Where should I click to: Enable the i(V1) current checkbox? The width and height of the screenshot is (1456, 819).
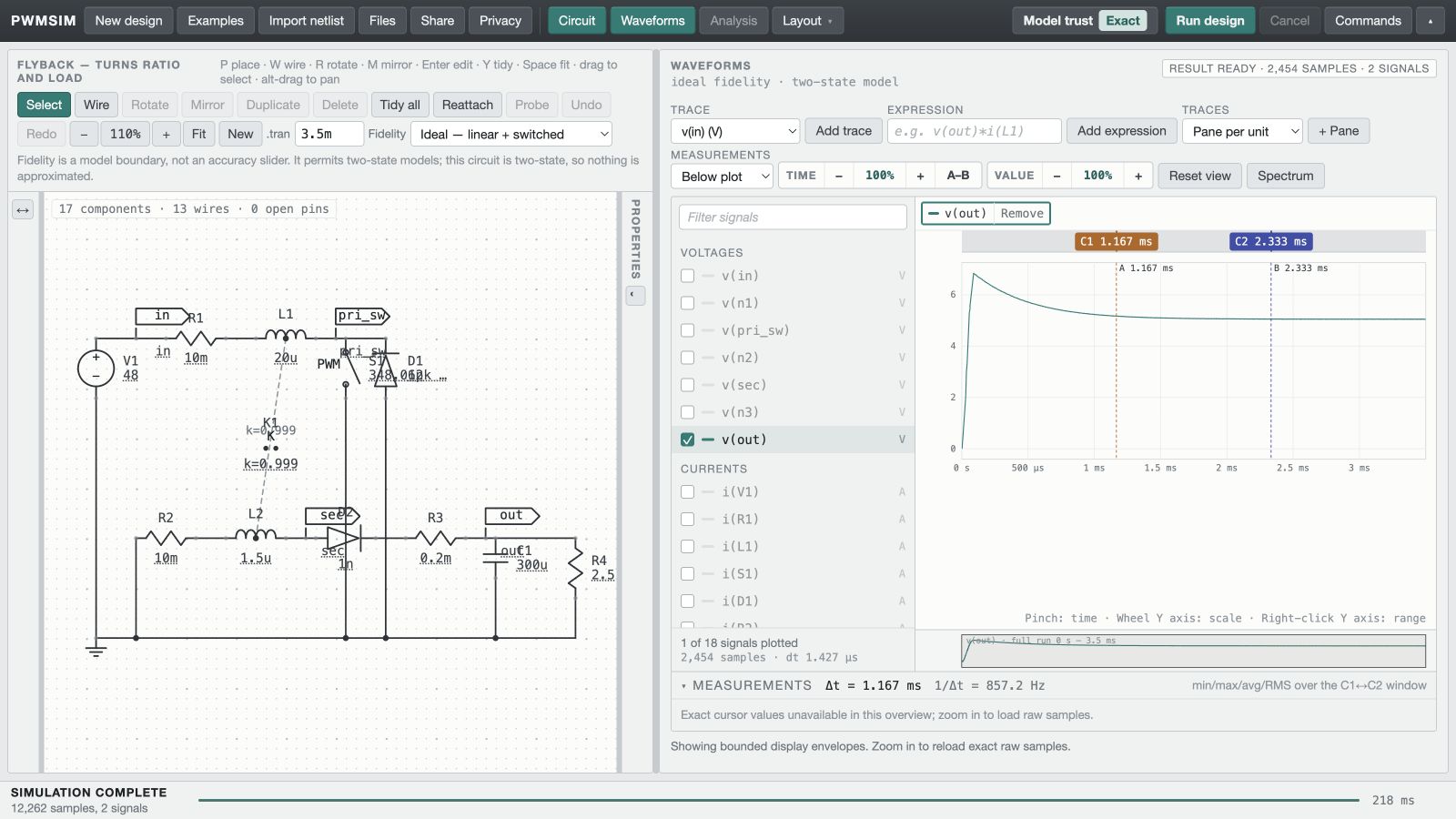point(687,492)
